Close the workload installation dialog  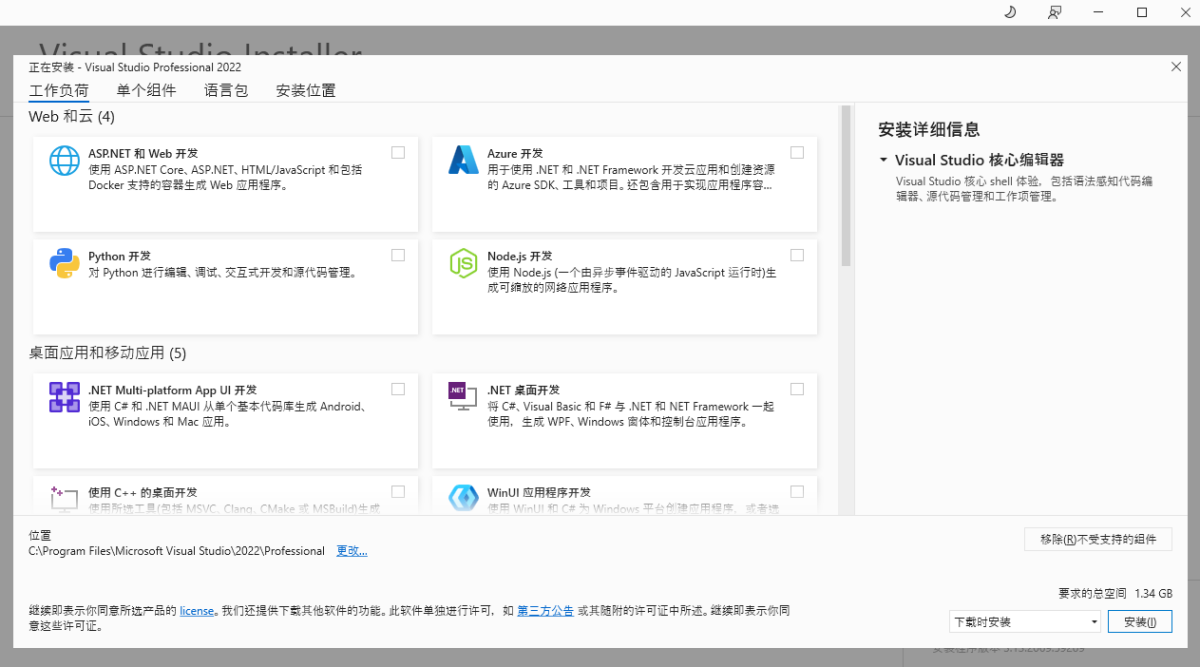click(x=1176, y=66)
